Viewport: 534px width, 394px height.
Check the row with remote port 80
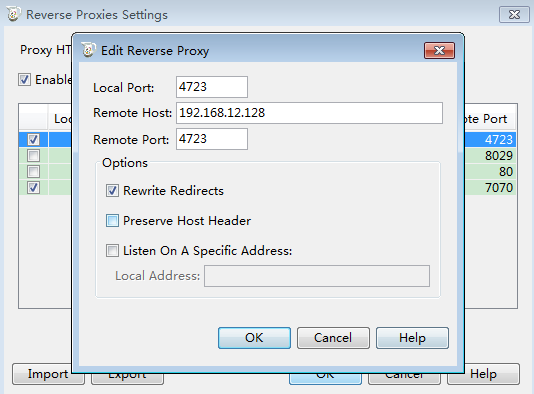tap(33, 171)
